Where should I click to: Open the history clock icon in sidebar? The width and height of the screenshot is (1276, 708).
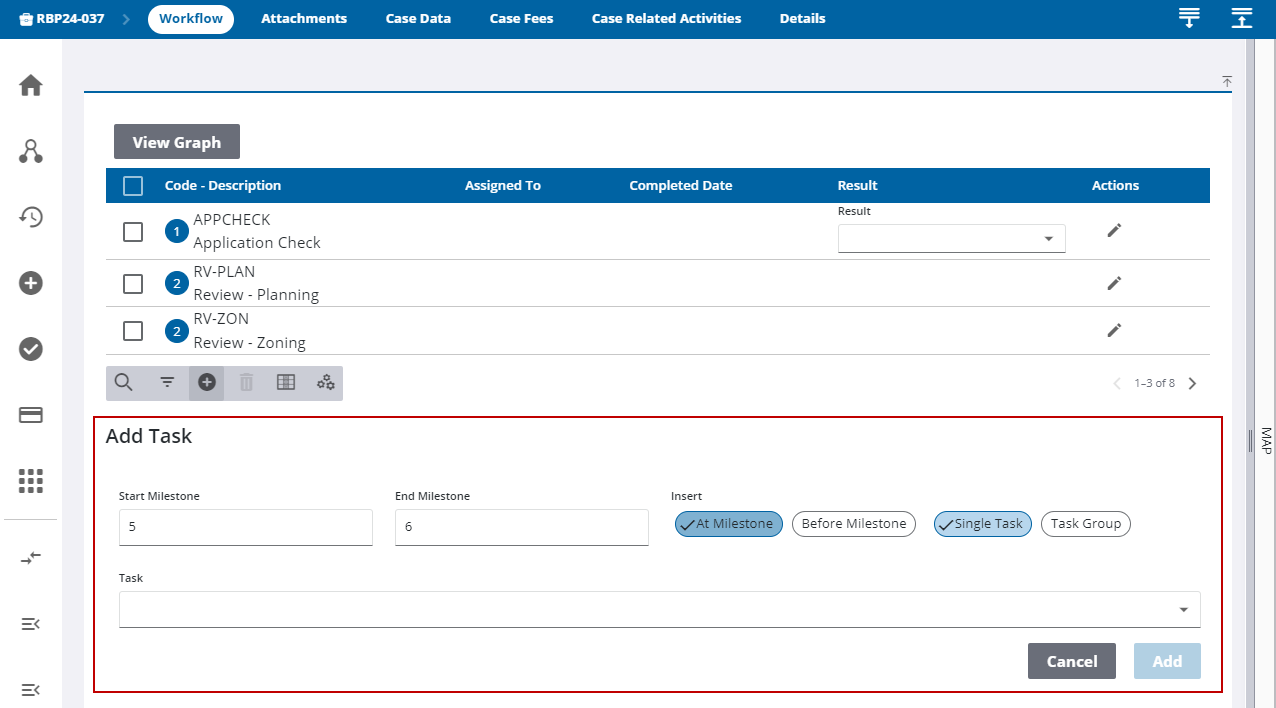click(x=31, y=217)
